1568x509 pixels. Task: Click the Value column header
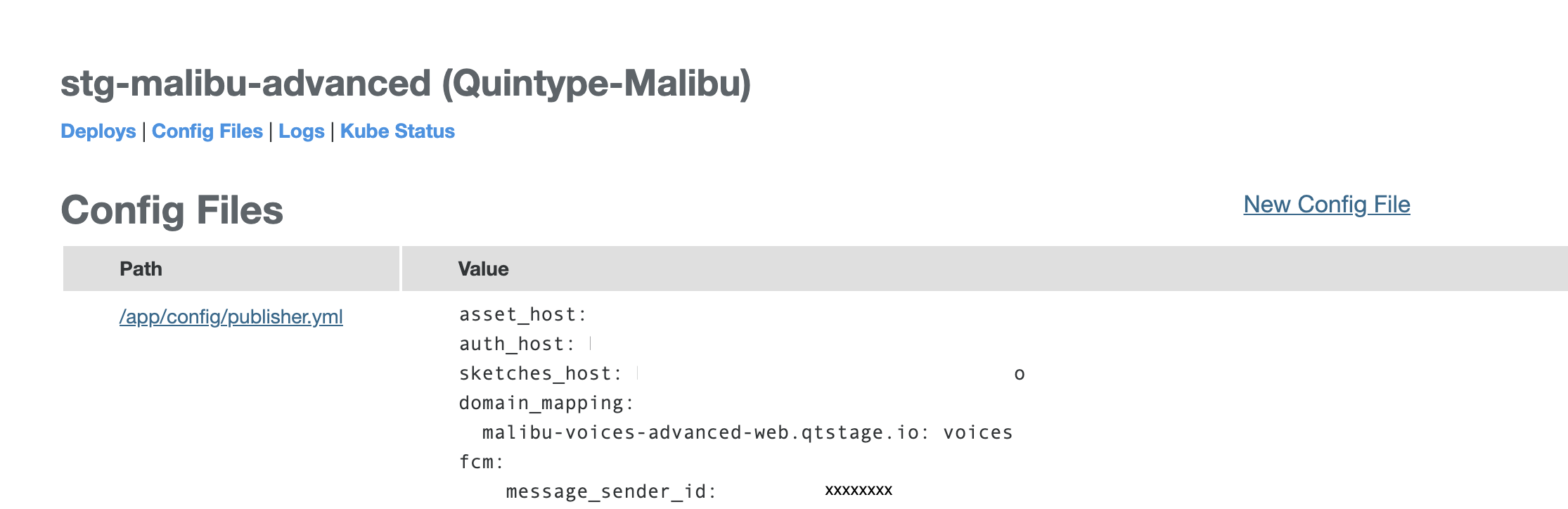(x=483, y=269)
